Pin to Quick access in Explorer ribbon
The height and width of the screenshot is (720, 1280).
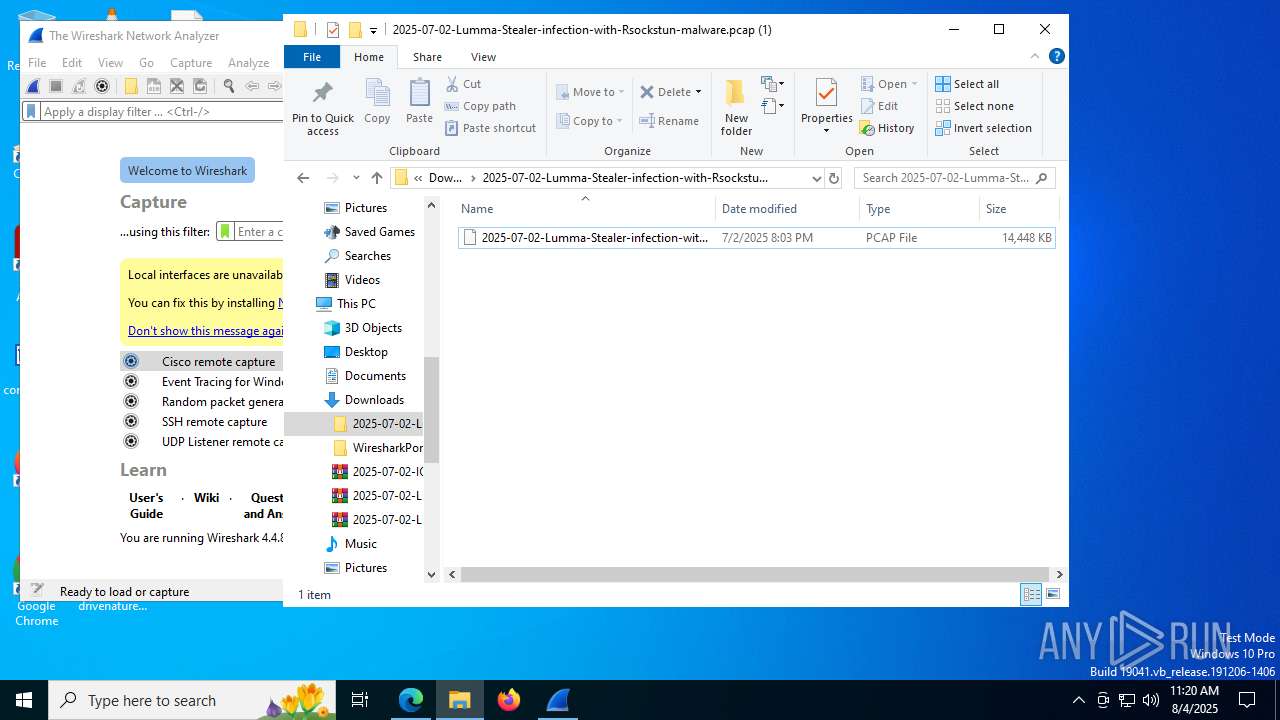click(322, 108)
